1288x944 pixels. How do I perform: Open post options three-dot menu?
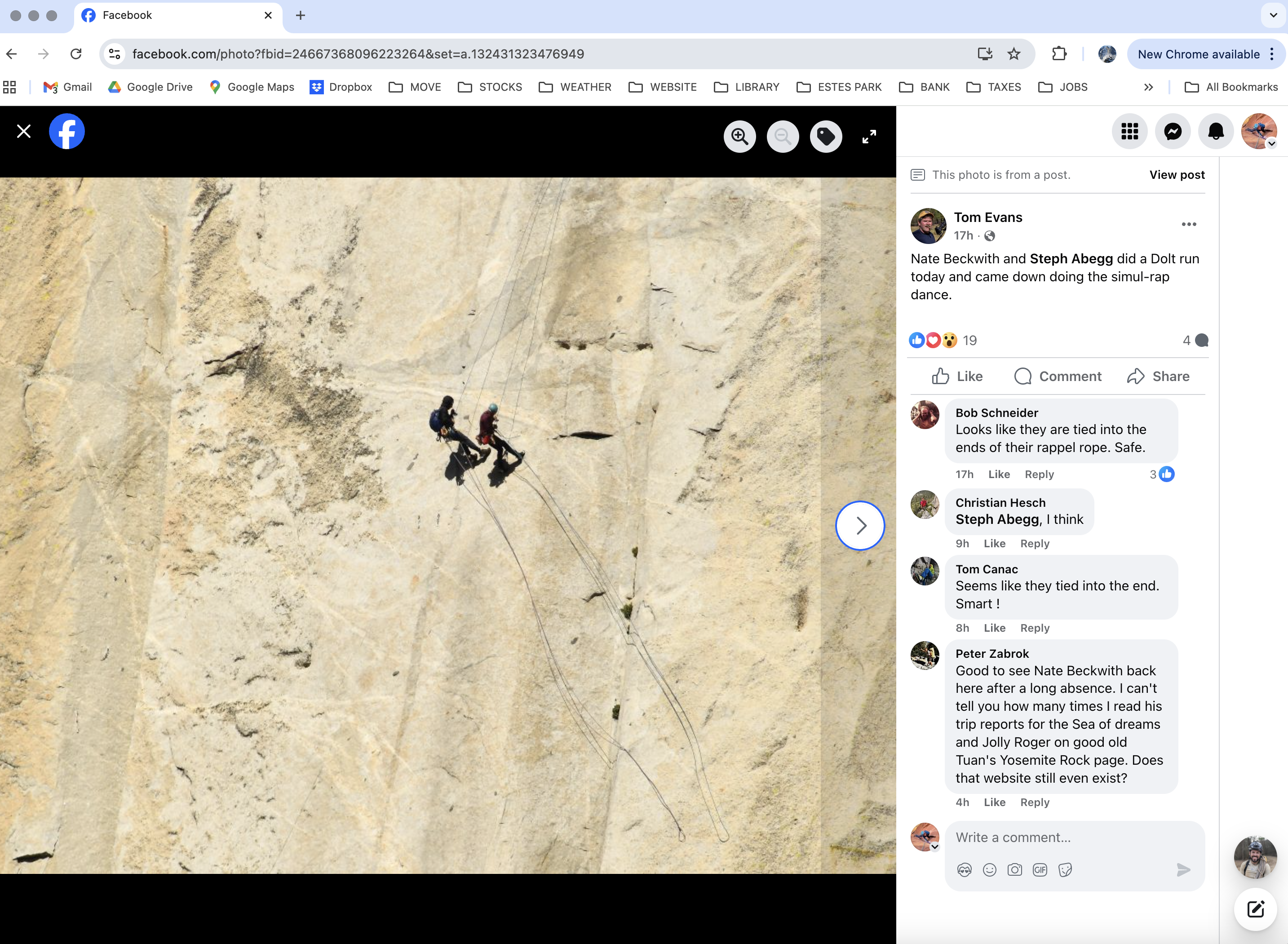tap(1189, 224)
